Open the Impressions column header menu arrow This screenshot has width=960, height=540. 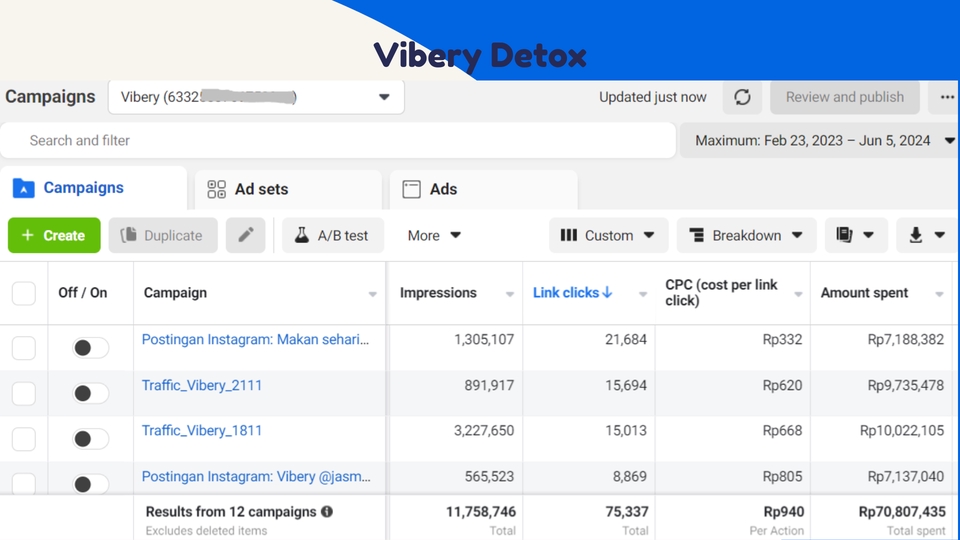[509, 294]
